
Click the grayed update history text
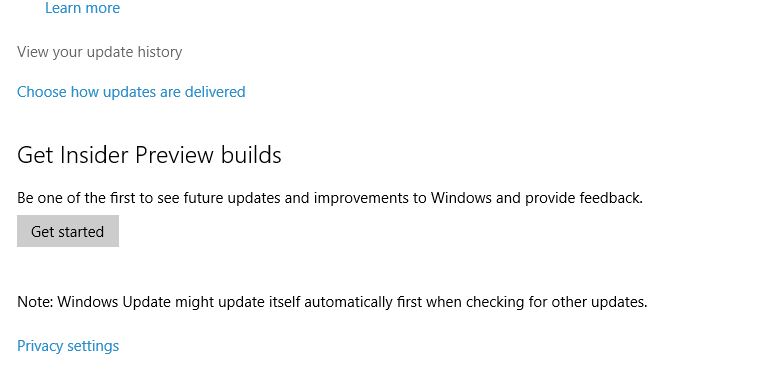click(99, 52)
